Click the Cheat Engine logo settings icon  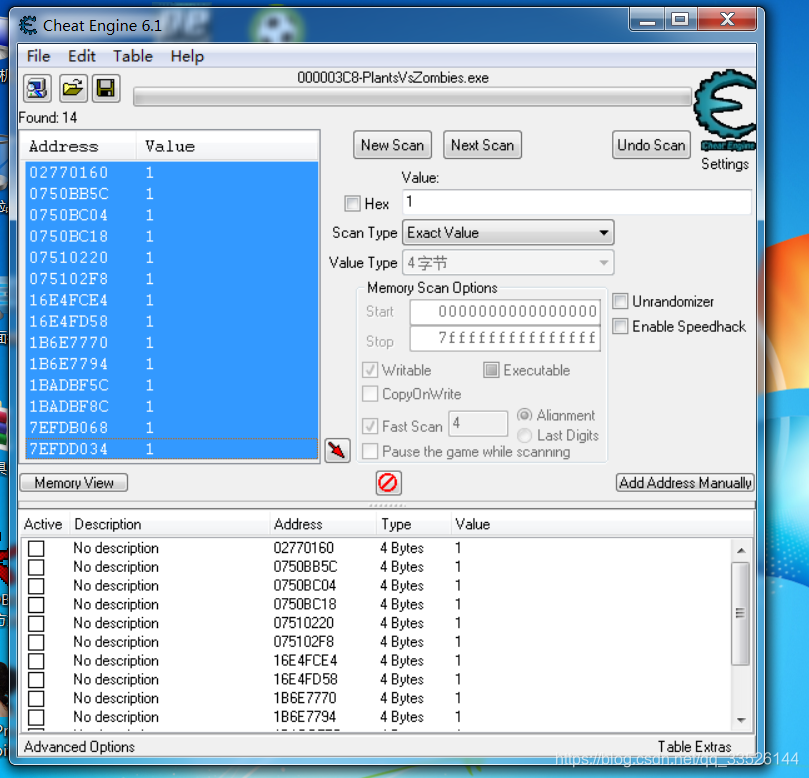coord(724,109)
